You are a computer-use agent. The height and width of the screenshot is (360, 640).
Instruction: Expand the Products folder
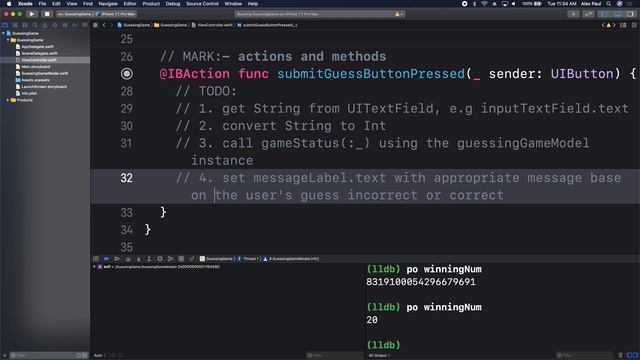pyautogui.click(x=8, y=100)
